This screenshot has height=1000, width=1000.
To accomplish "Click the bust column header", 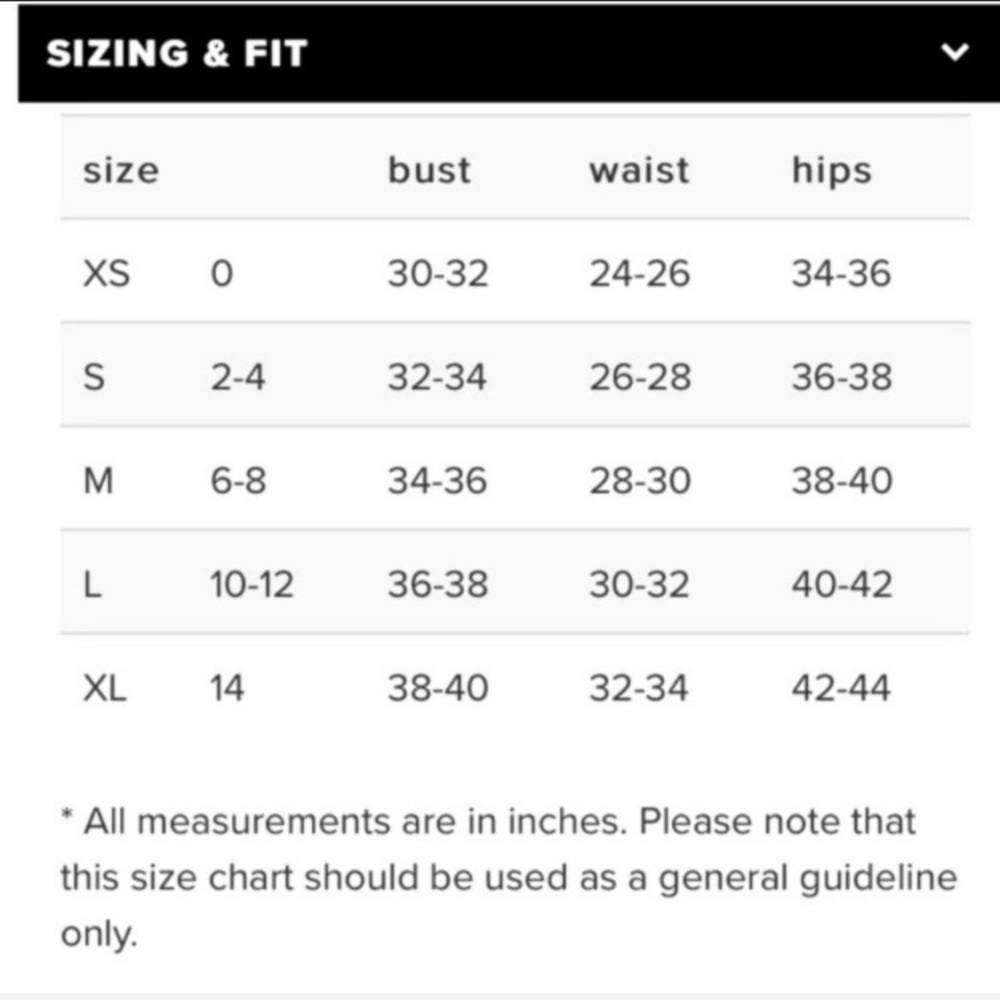I will click(429, 170).
